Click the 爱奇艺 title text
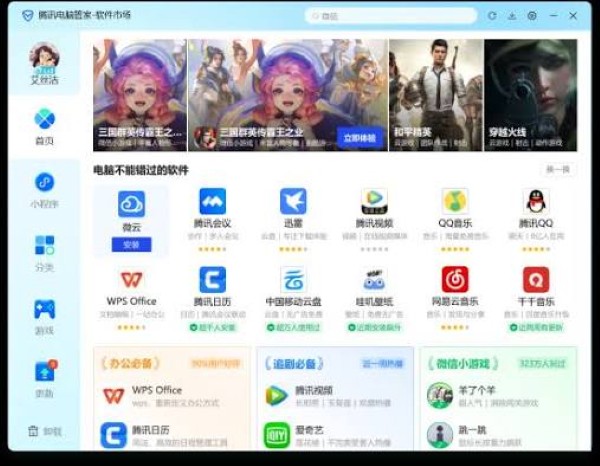The height and width of the screenshot is (466, 600). click(309, 430)
